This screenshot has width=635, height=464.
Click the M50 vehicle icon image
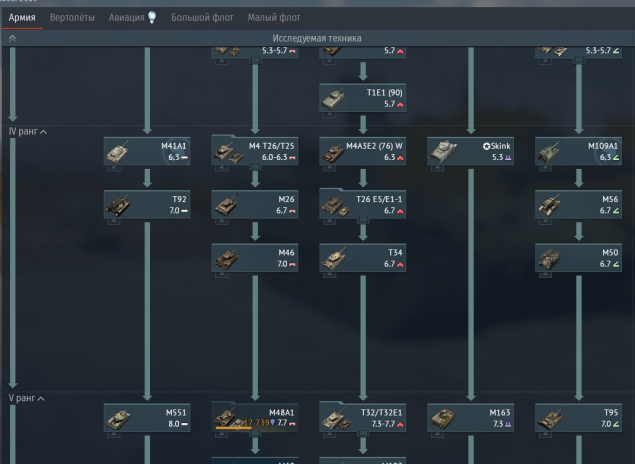click(550, 259)
